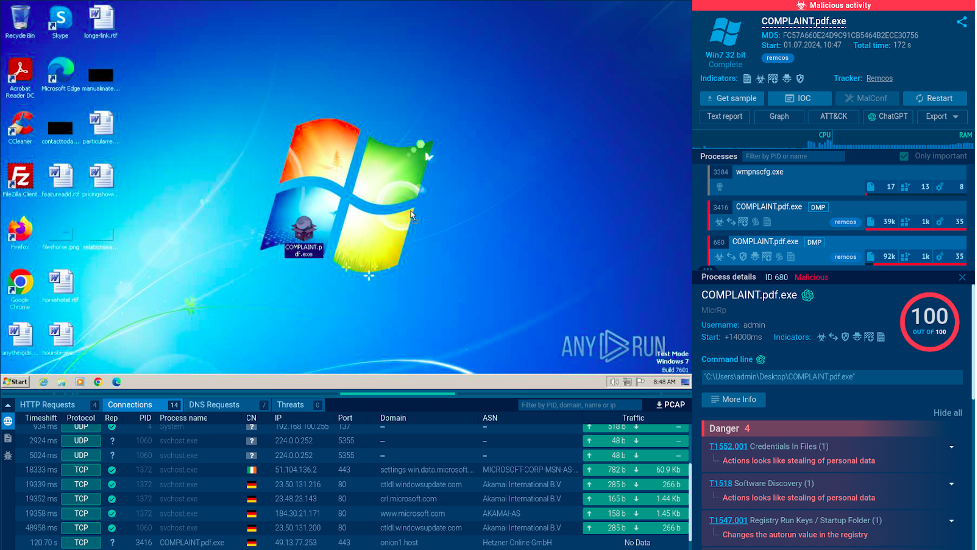Viewport: 977px width, 550px height.
Task: Click the Command line path field
Action: point(832,377)
